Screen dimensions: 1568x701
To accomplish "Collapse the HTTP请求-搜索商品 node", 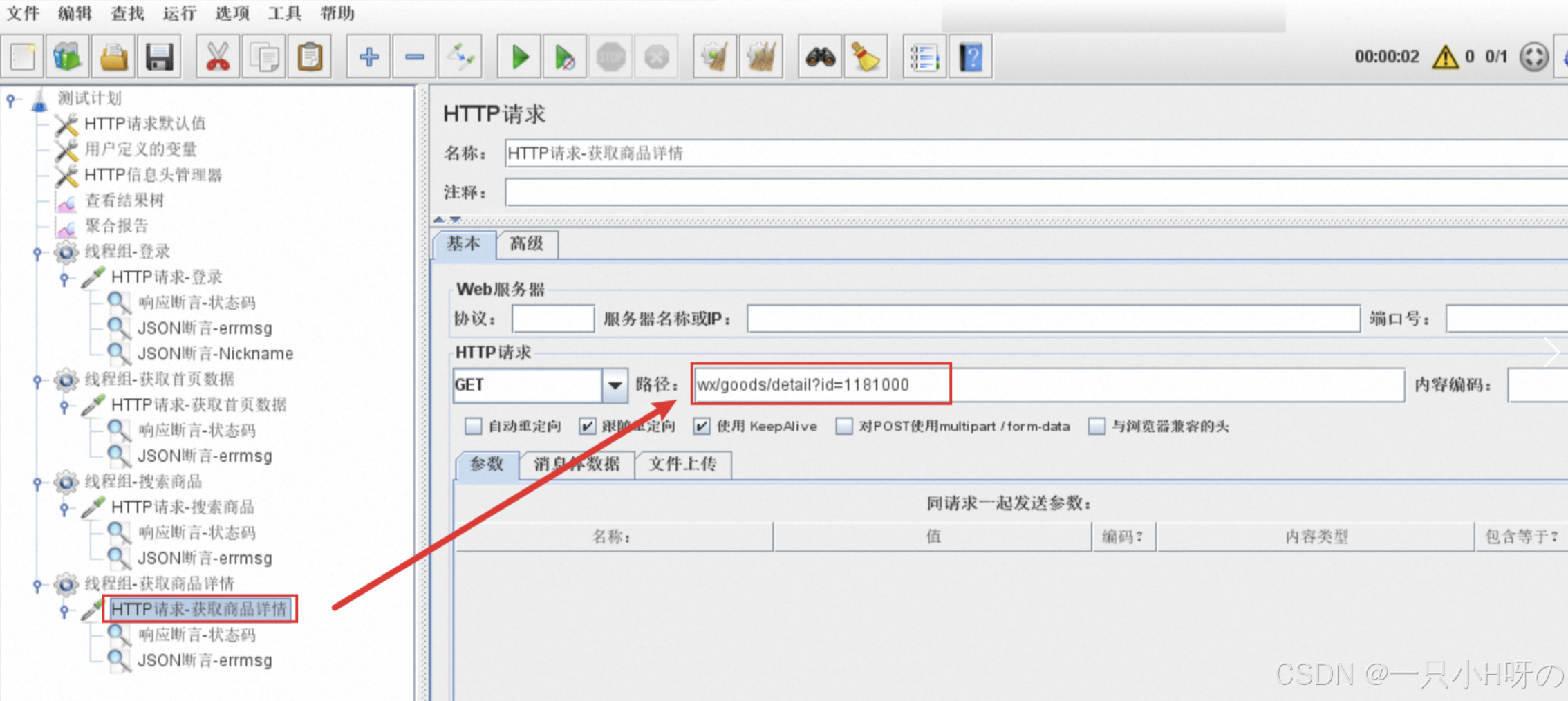I will 64,510.
